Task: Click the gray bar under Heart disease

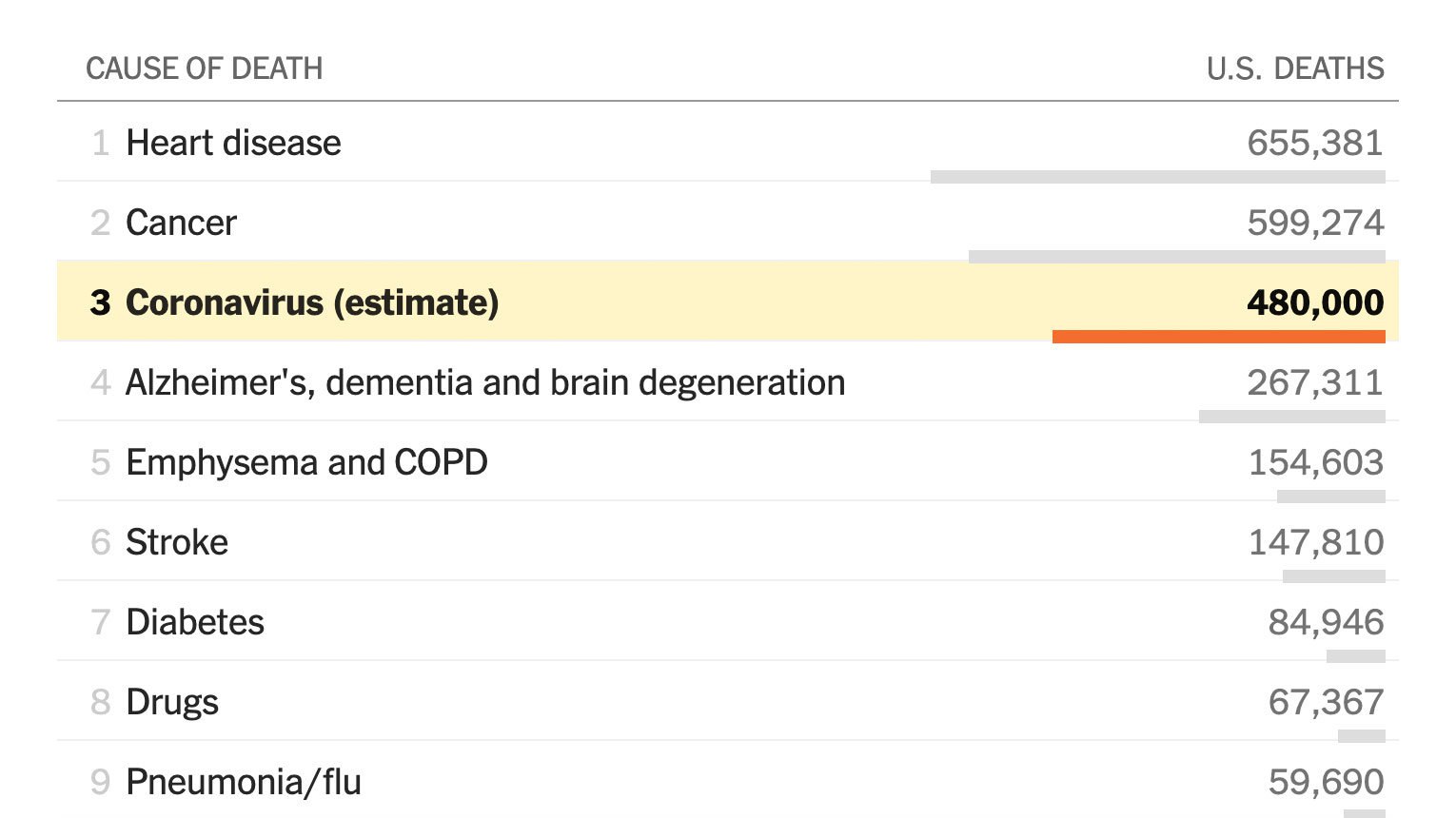Action: click(x=1158, y=177)
